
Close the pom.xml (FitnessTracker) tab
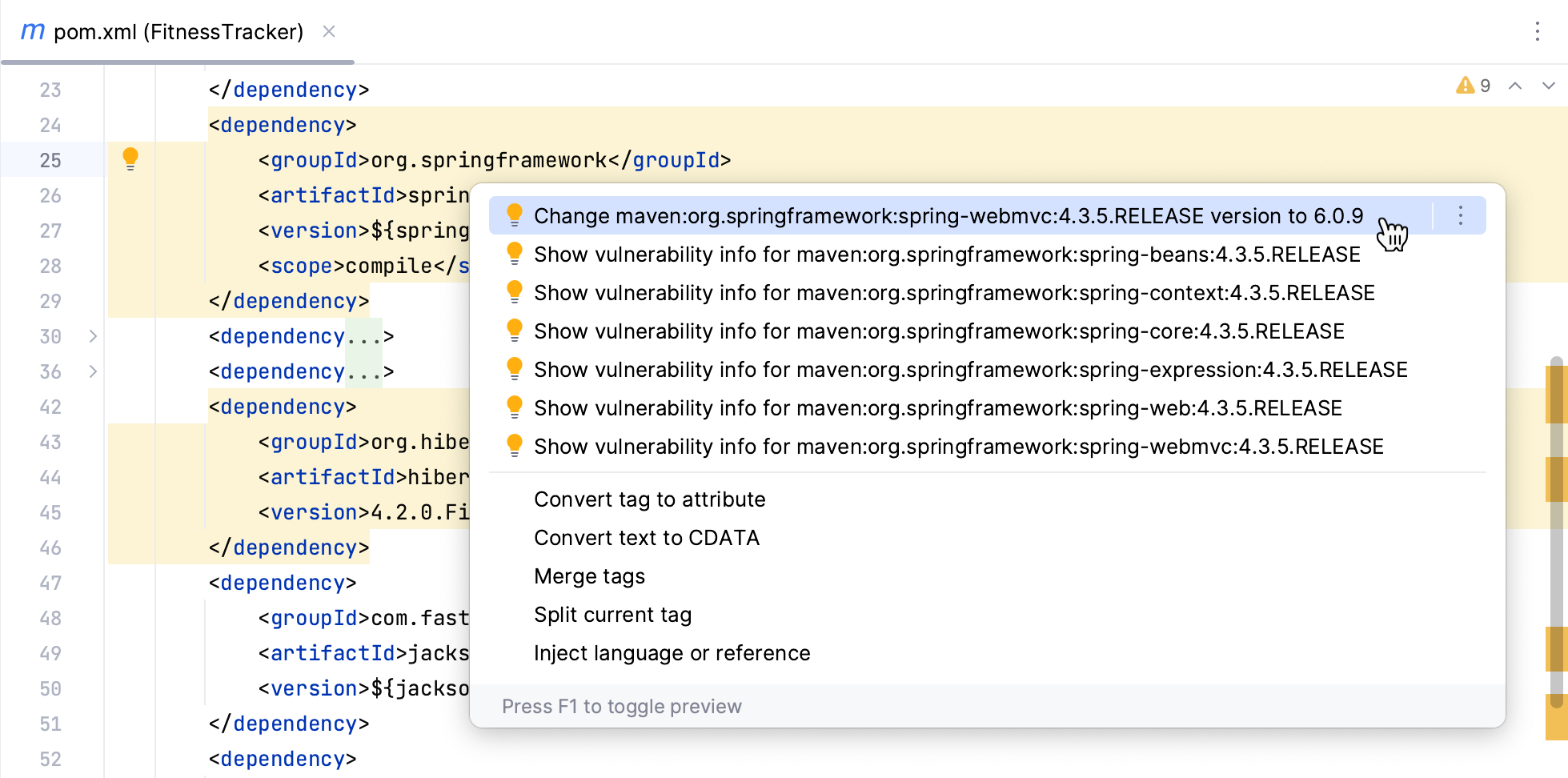328,32
